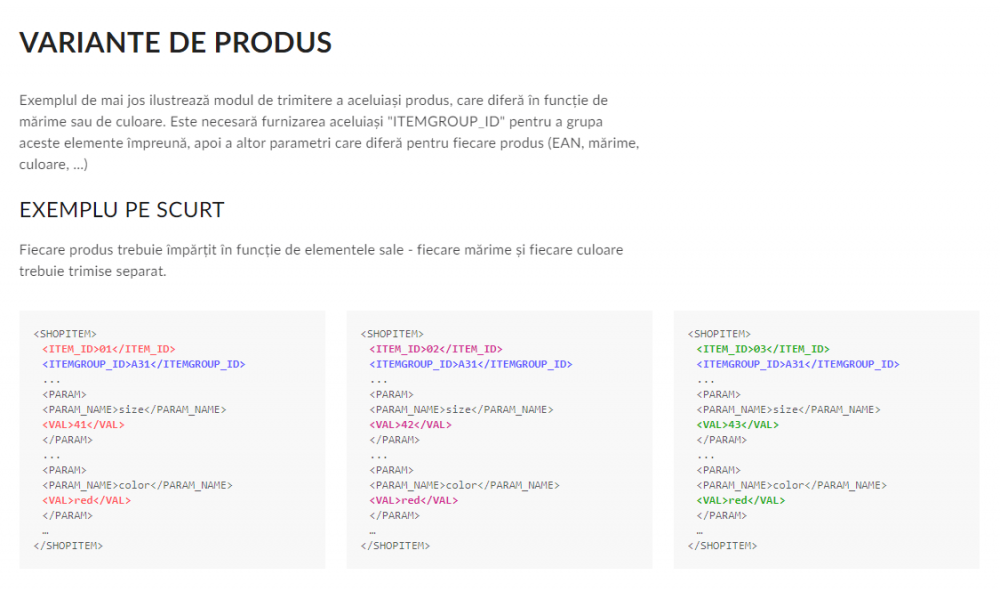Click the paragraph mentioning ITEMGROUP_ID
1000x591 pixels.
pos(329,132)
